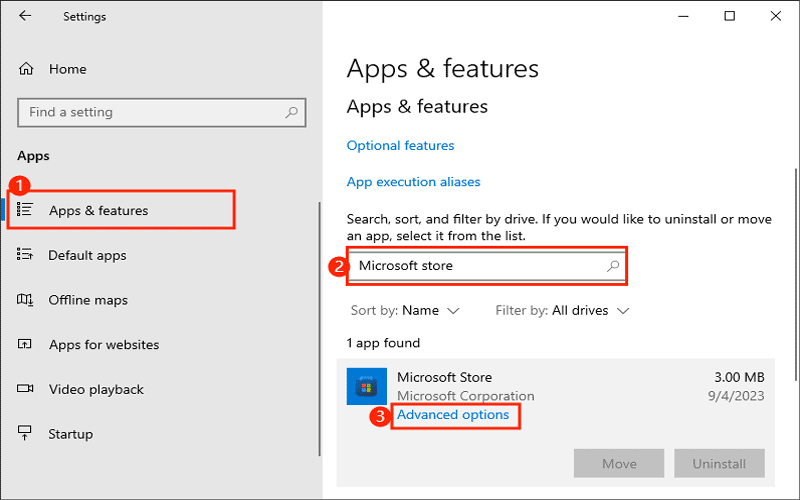
Task: Click the app search field containing Microsoft store
Action: [487, 266]
